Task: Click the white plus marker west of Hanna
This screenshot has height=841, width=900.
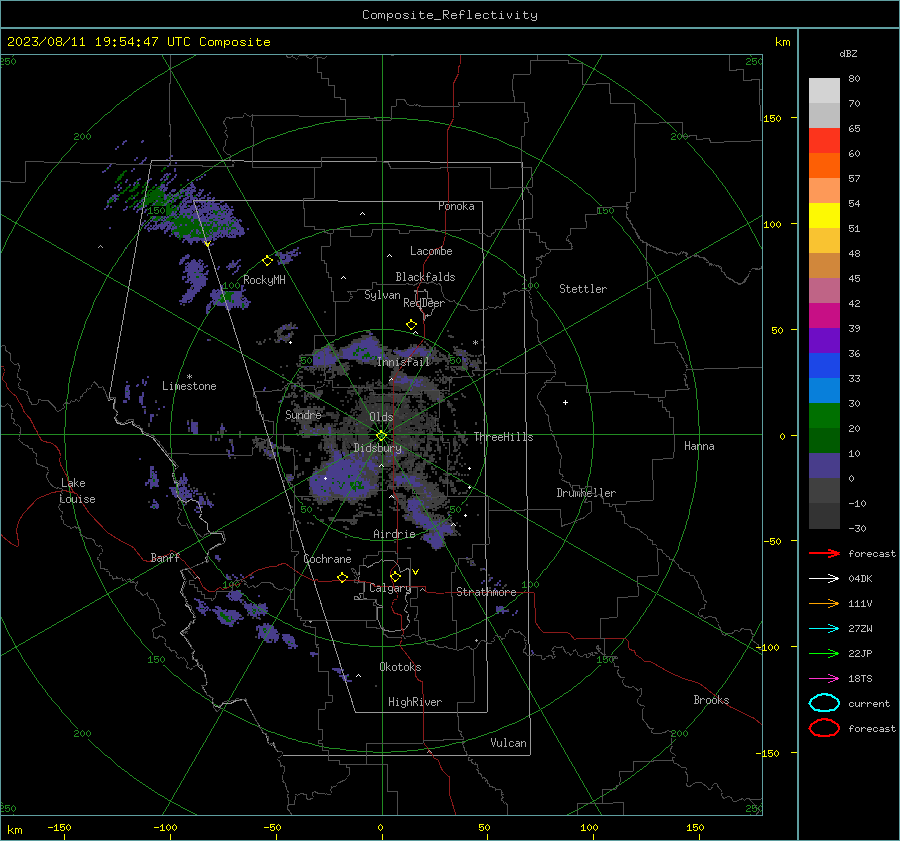Action: 565,402
